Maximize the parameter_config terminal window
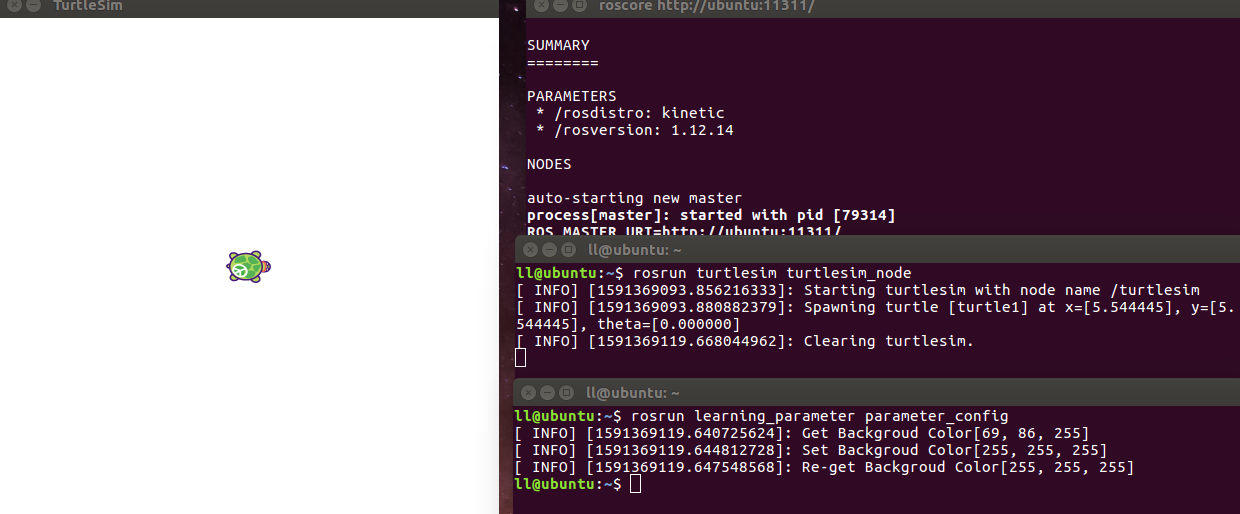Viewport: 1240px width, 514px height. [x=565, y=393]
